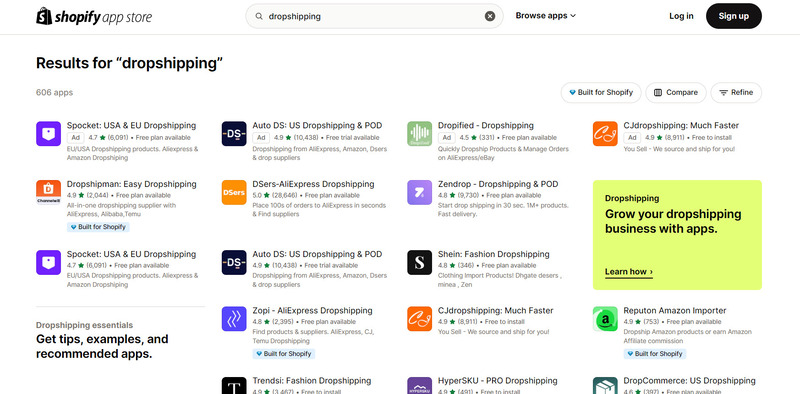Open the Shopify app store logo
Viewport: 800px width, 394px height.
point(94,16)
